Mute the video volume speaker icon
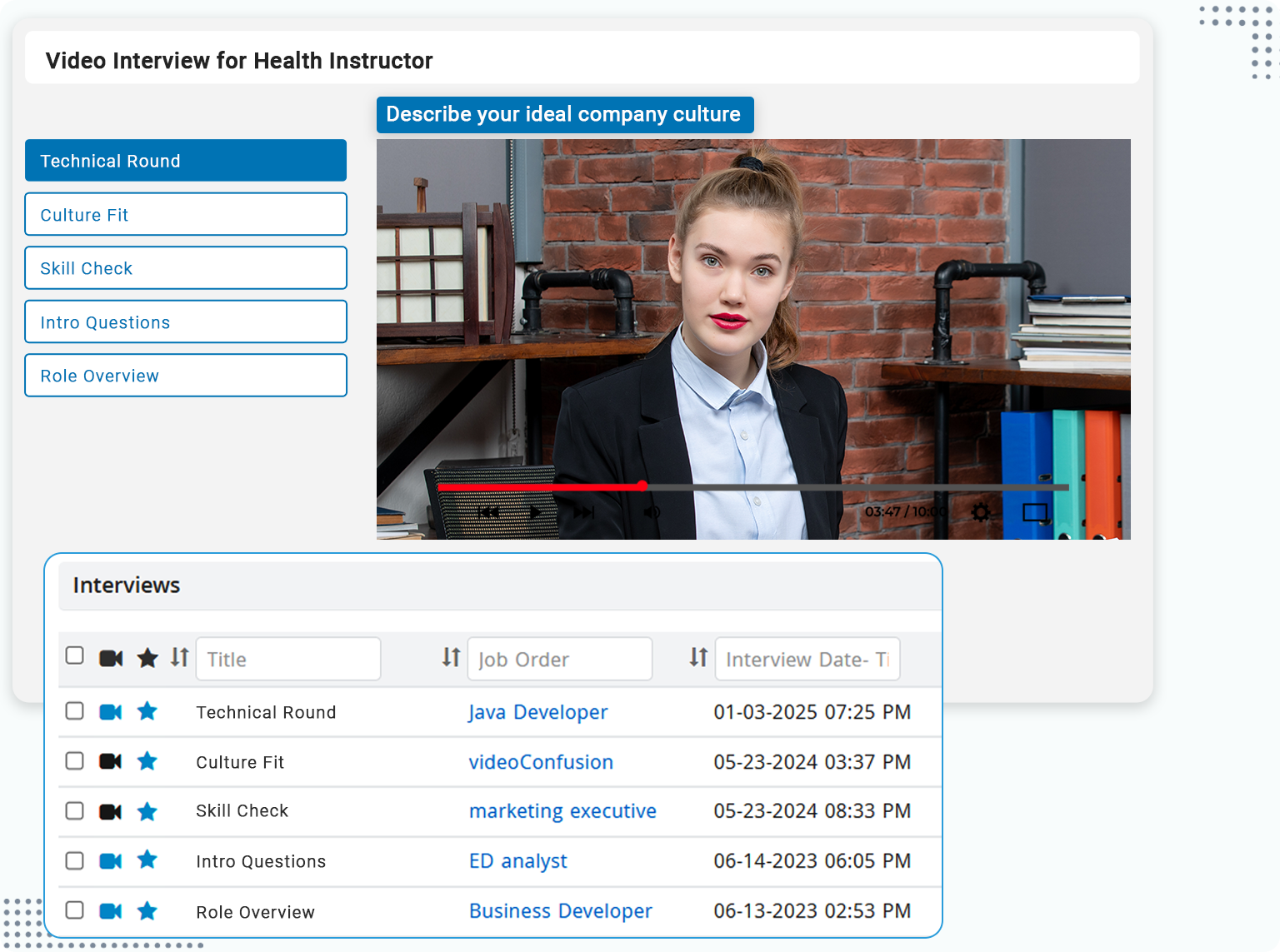The width and height of the screenshot is (1280, 952). [x=652, y=511]
